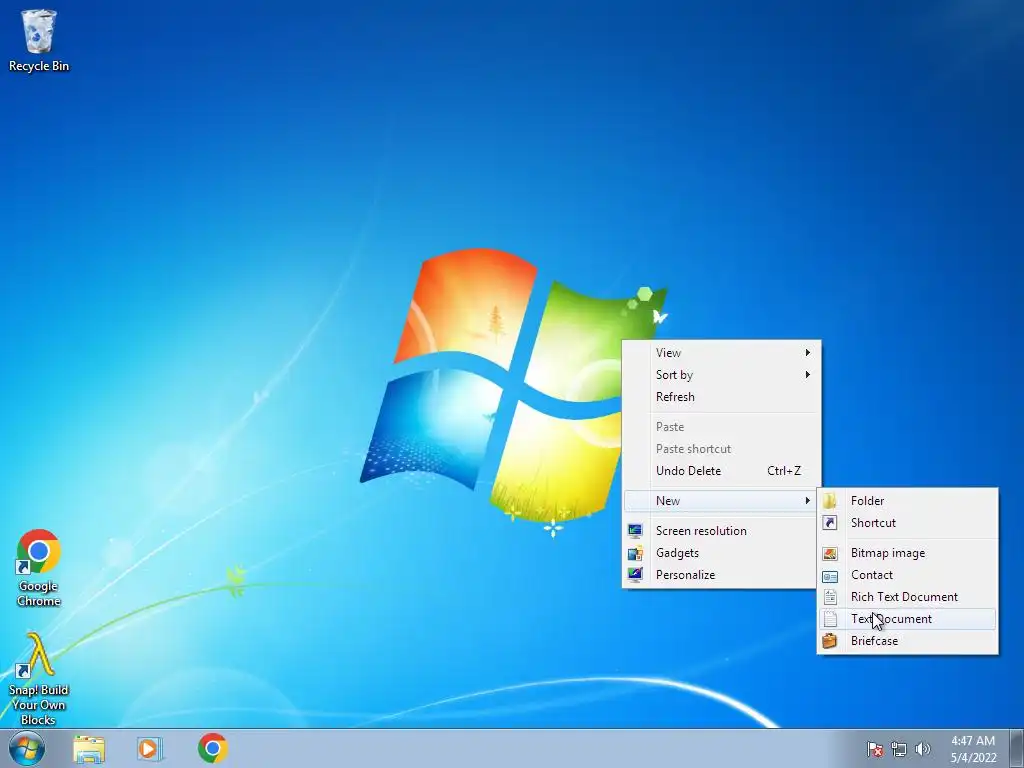Create a new Contact
The height and width of the screenshot is (768, 1024).
click(x=908, y=575)
